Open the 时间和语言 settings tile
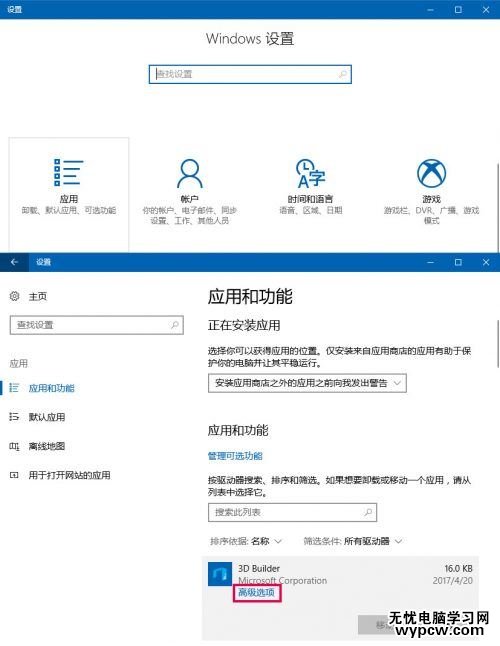This screenshot has height=646, width=500. [311, 187]
